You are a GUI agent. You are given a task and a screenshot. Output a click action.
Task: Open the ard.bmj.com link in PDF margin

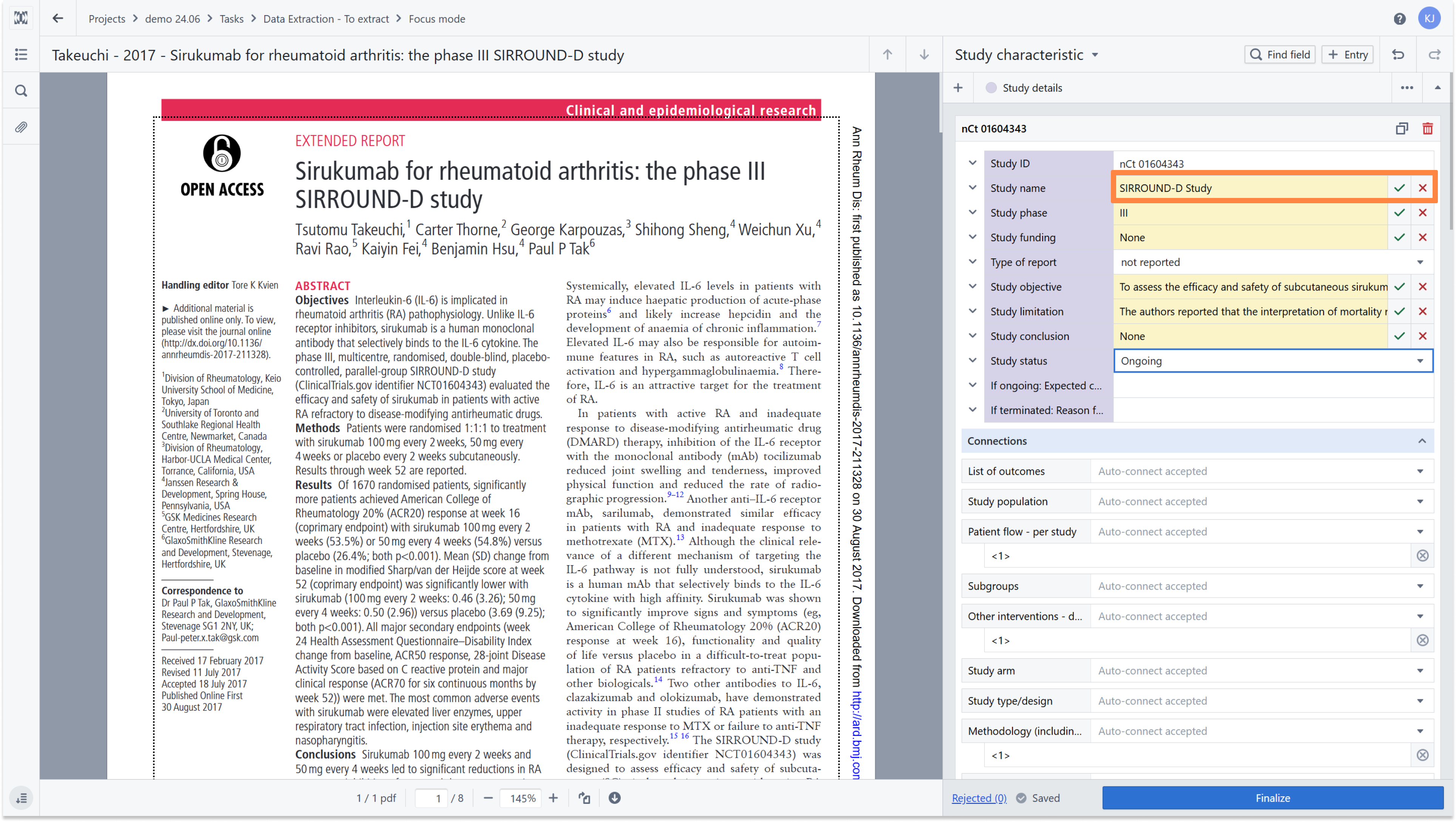(856, 735)
